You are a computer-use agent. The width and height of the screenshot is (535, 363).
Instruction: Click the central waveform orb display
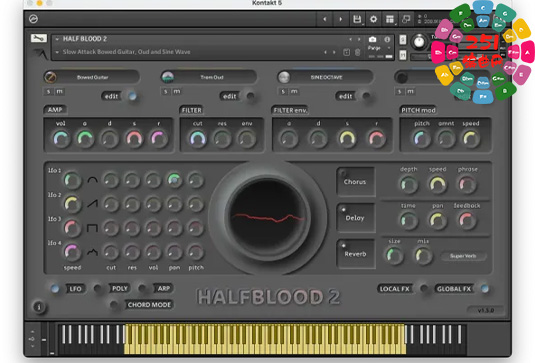(x=267, y=218)
